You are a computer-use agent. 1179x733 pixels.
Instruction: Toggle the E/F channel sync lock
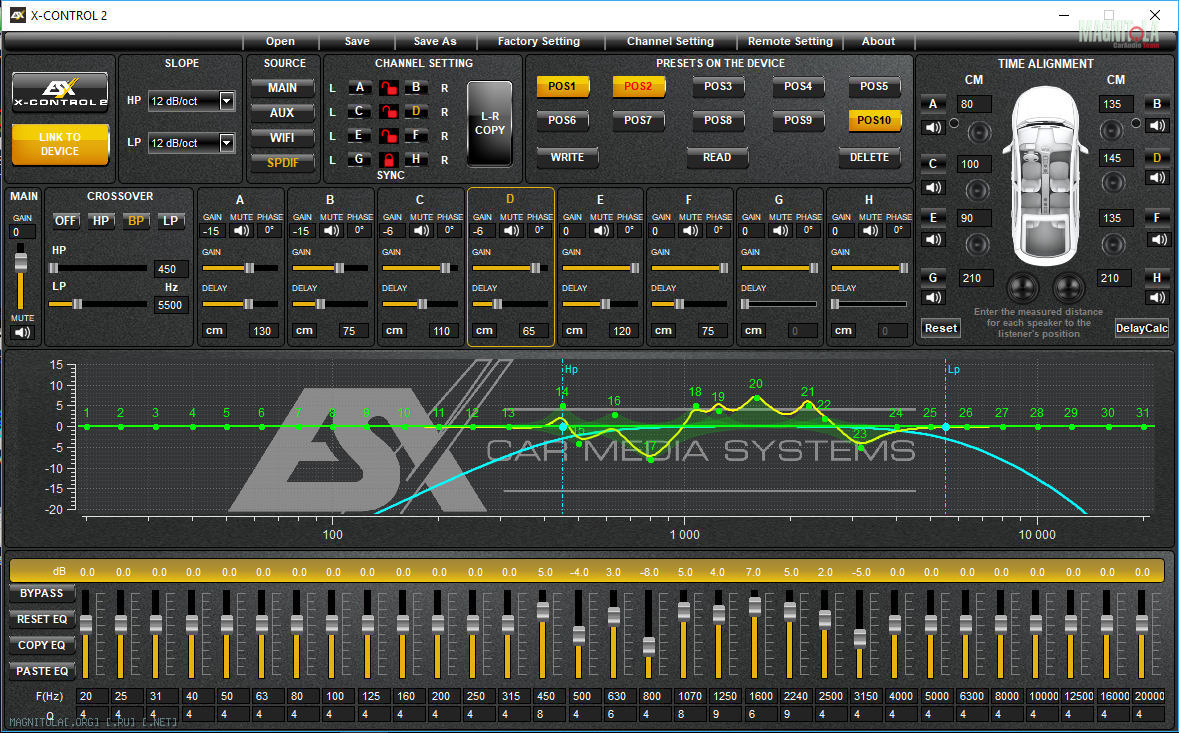(388, 136)
